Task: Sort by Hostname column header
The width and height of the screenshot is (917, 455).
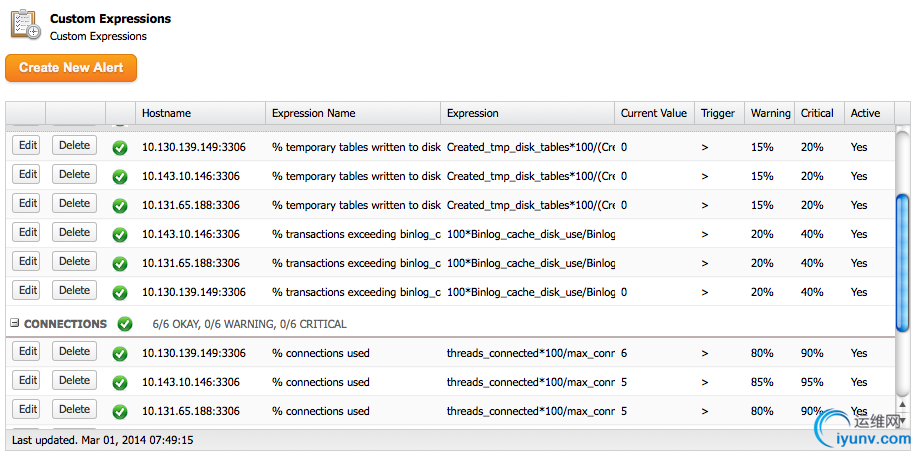Action: [166, 113]
